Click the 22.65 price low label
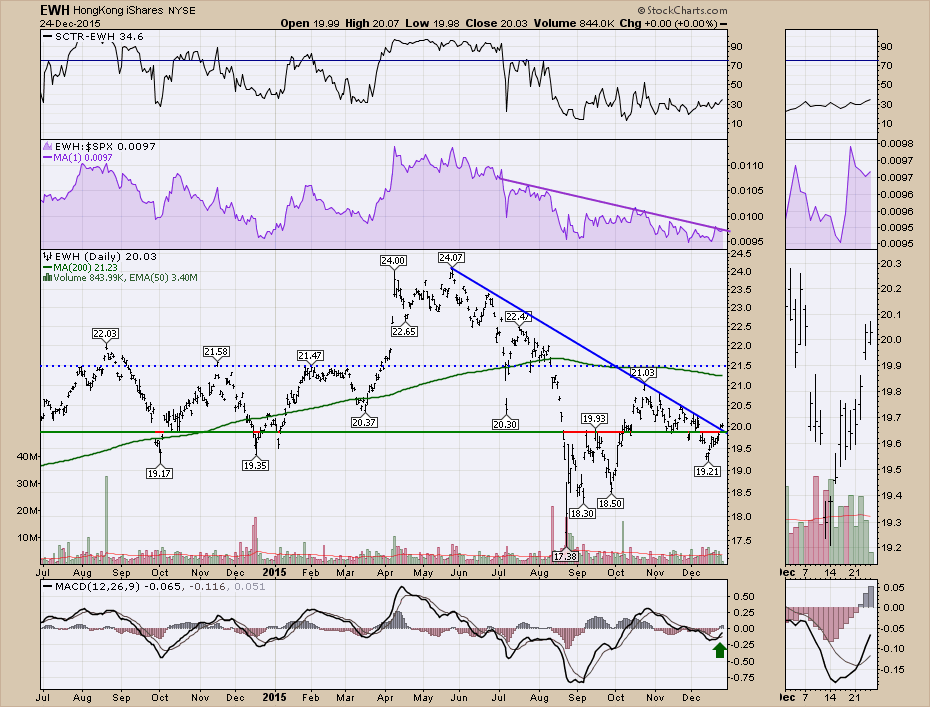The height and width of the screenshot is (707, 930). (403, 332)
